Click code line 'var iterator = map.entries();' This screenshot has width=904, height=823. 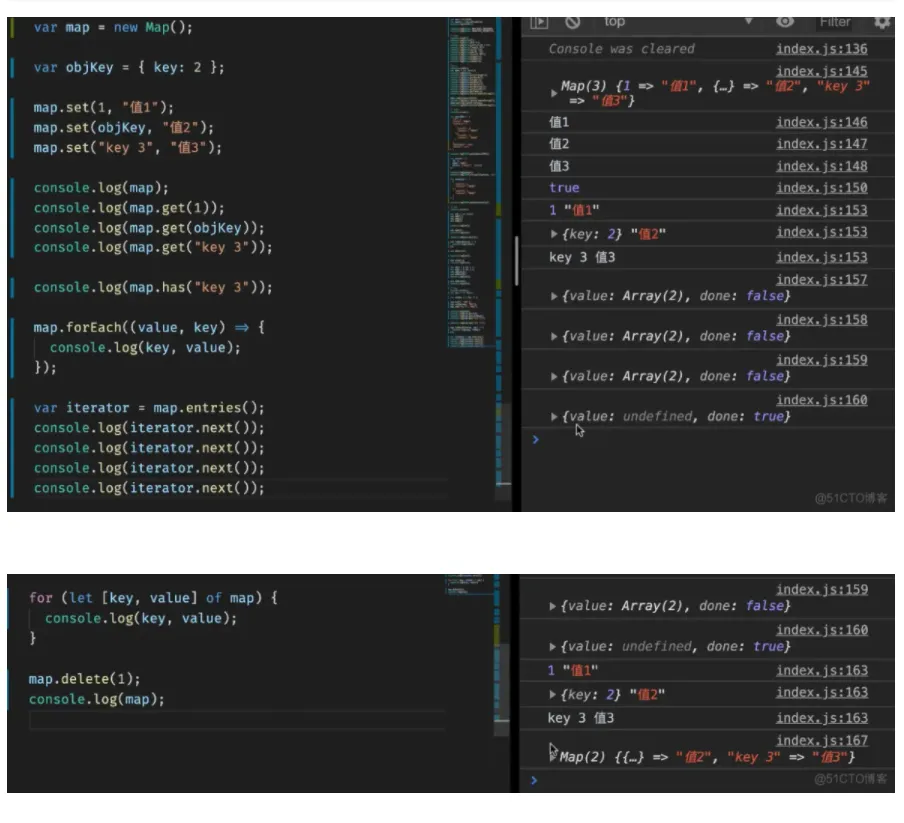tap(149, 408)
